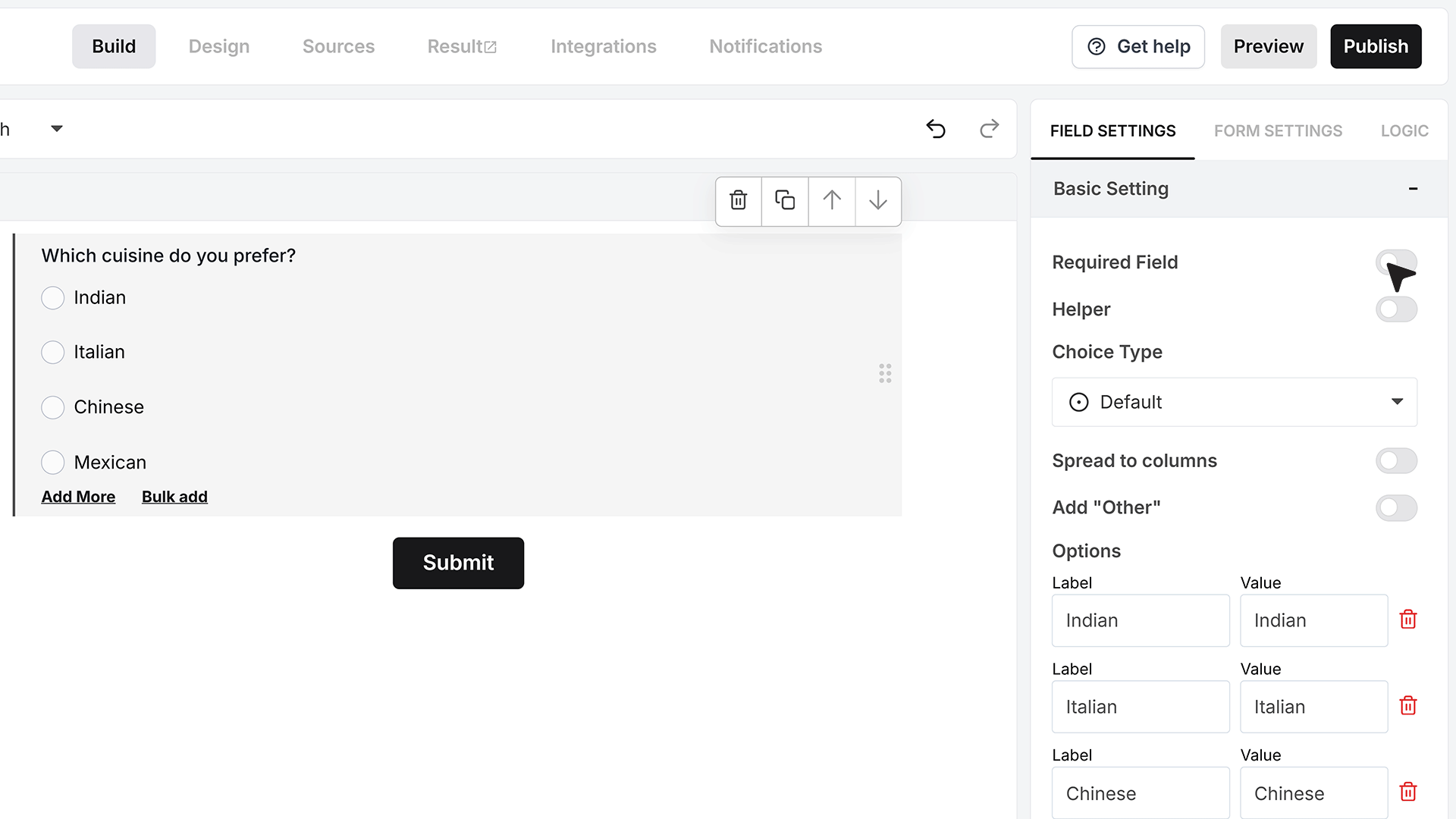The image size is (1456, 819).
Task: Redo the last change
Action: point(989,129)
